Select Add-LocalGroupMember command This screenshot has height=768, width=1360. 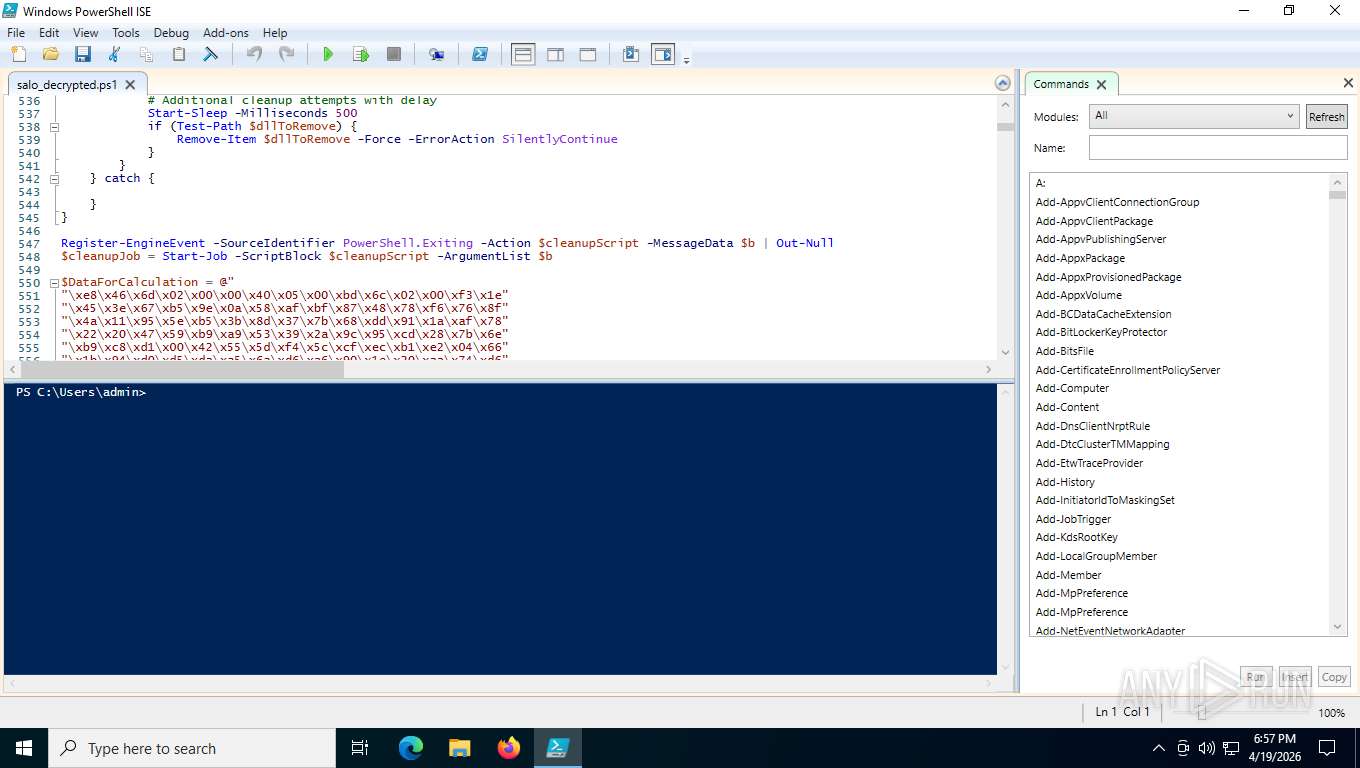[x=1096, y=556]
